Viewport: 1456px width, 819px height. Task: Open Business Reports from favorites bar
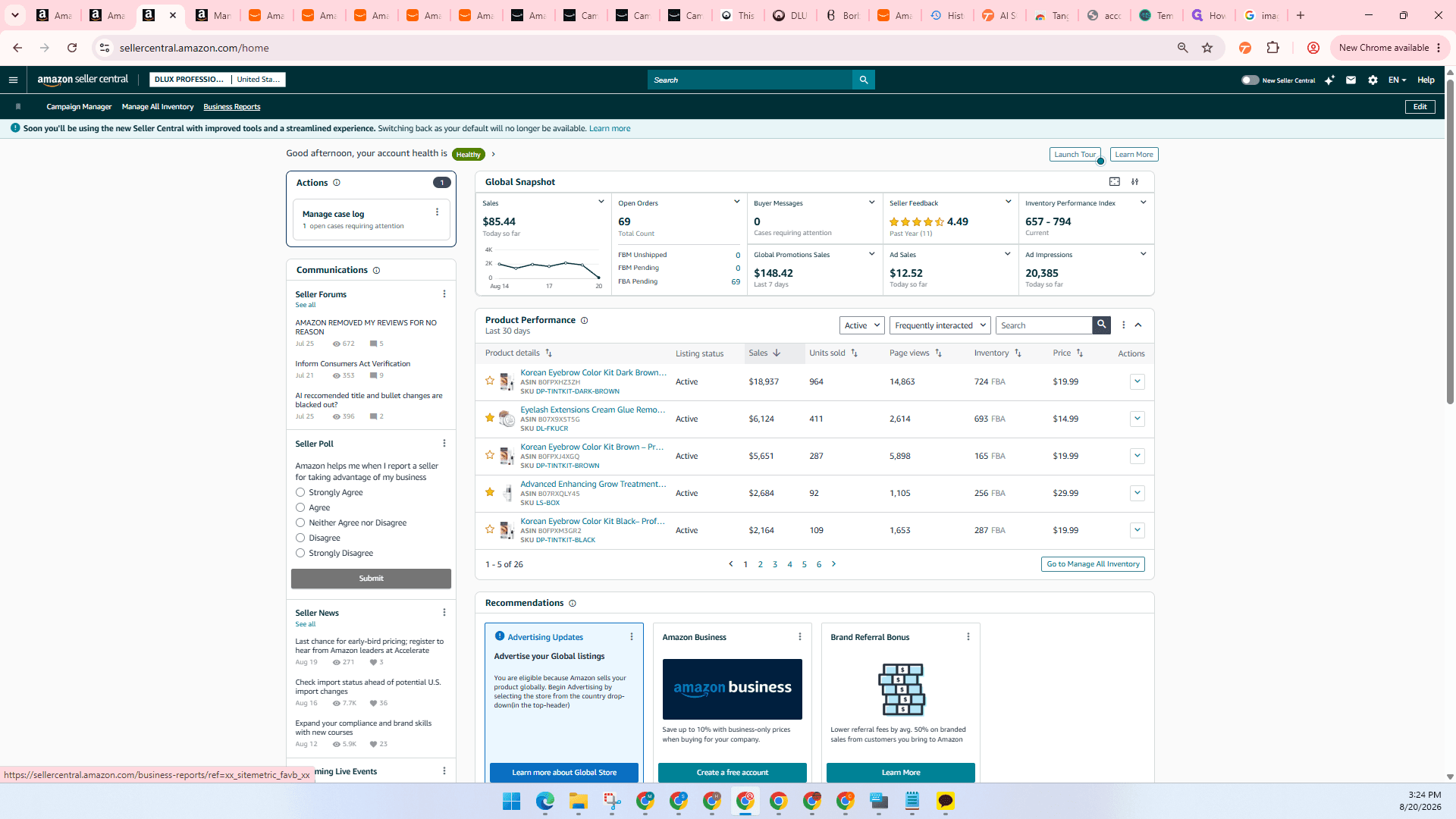coord(231,107)
